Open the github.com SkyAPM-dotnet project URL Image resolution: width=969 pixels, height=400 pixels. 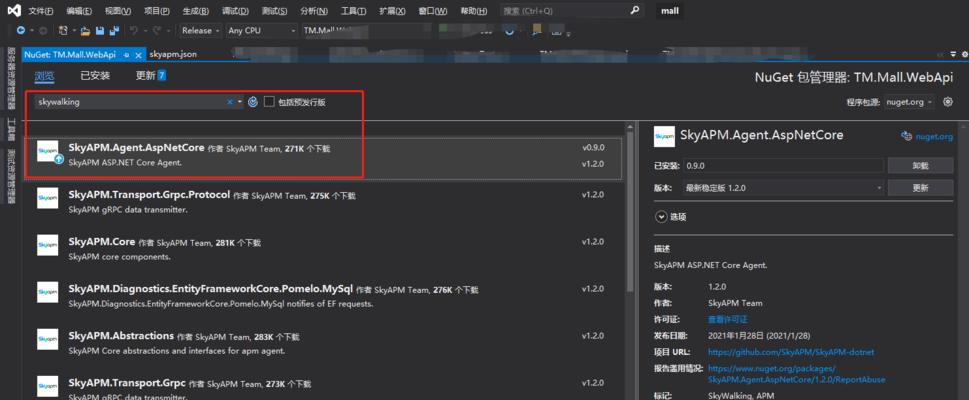point(791,352)
